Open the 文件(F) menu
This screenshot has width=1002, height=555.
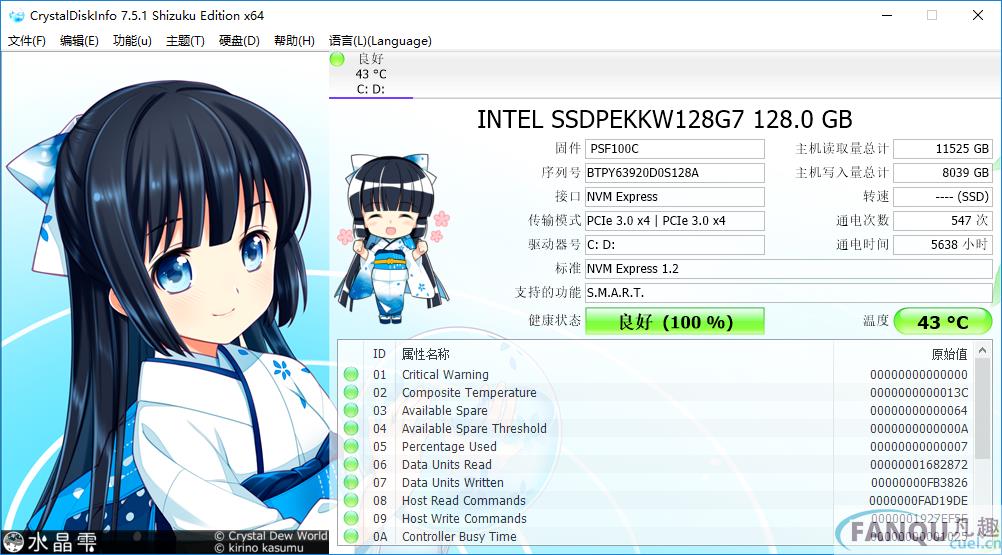point(27,41)
